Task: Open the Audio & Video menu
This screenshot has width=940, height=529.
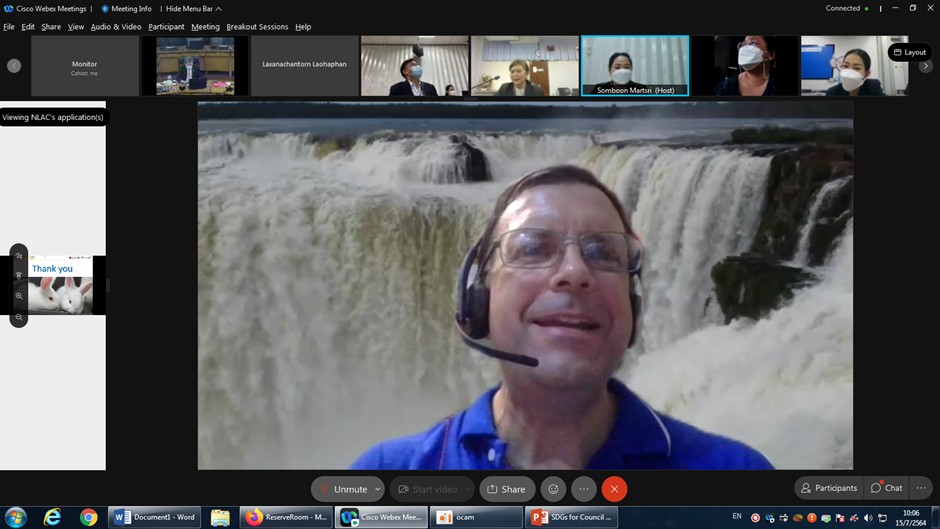Action: coord(116,27)
